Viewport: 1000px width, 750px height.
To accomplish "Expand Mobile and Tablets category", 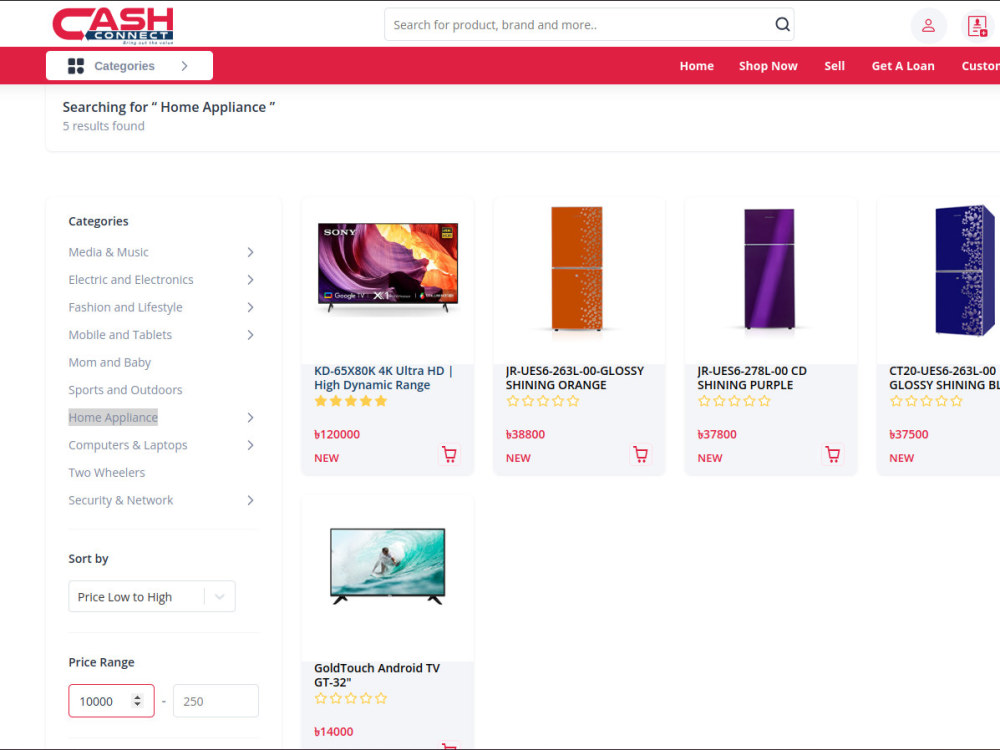I will [250, 335].
